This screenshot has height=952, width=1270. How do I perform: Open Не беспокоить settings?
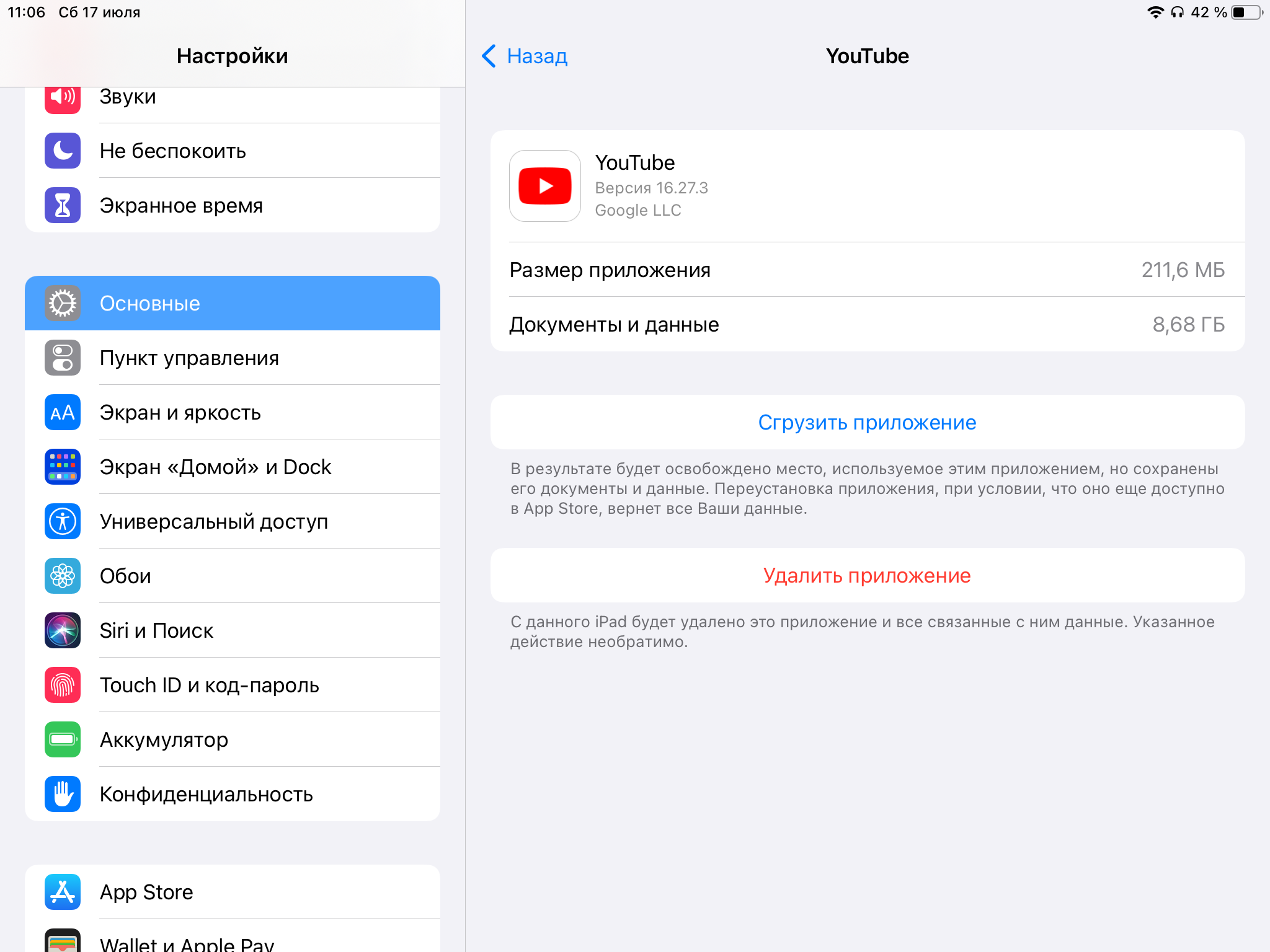coord(233,151)
